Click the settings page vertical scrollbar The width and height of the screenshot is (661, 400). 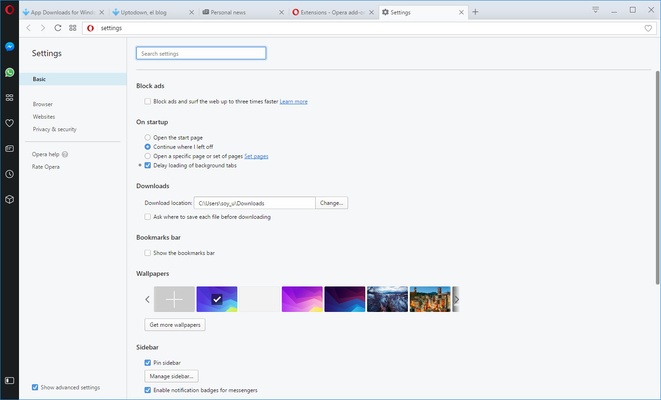click(x=658, y=177)
